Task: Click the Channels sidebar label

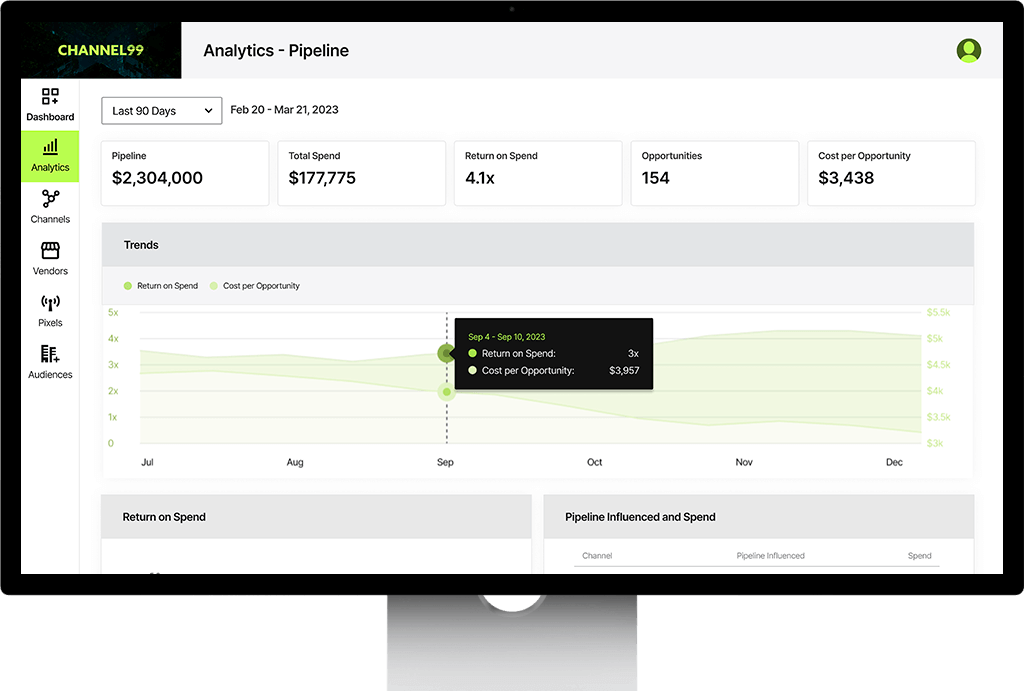Action: 50,219
